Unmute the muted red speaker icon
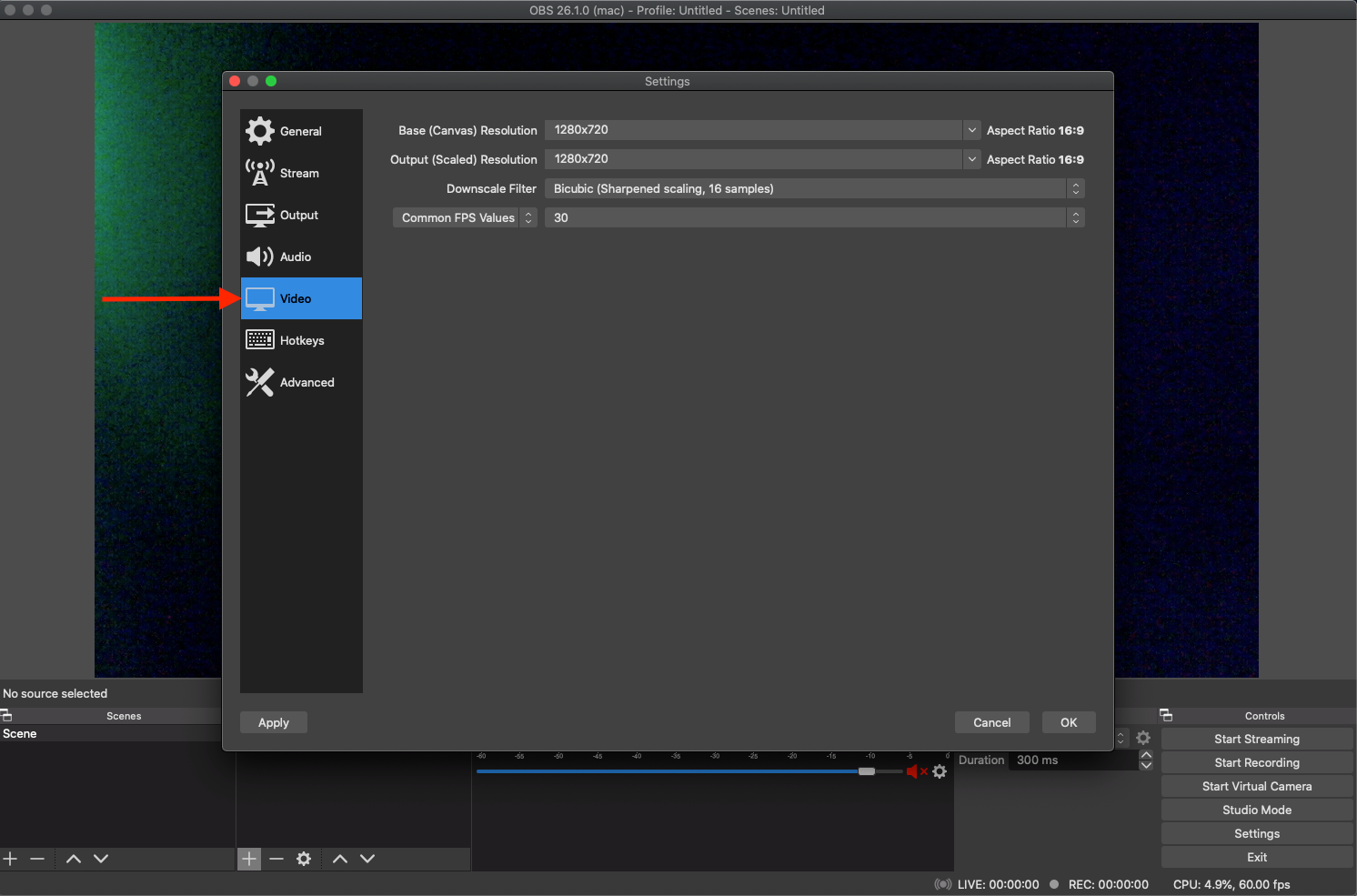 point(912,771)
